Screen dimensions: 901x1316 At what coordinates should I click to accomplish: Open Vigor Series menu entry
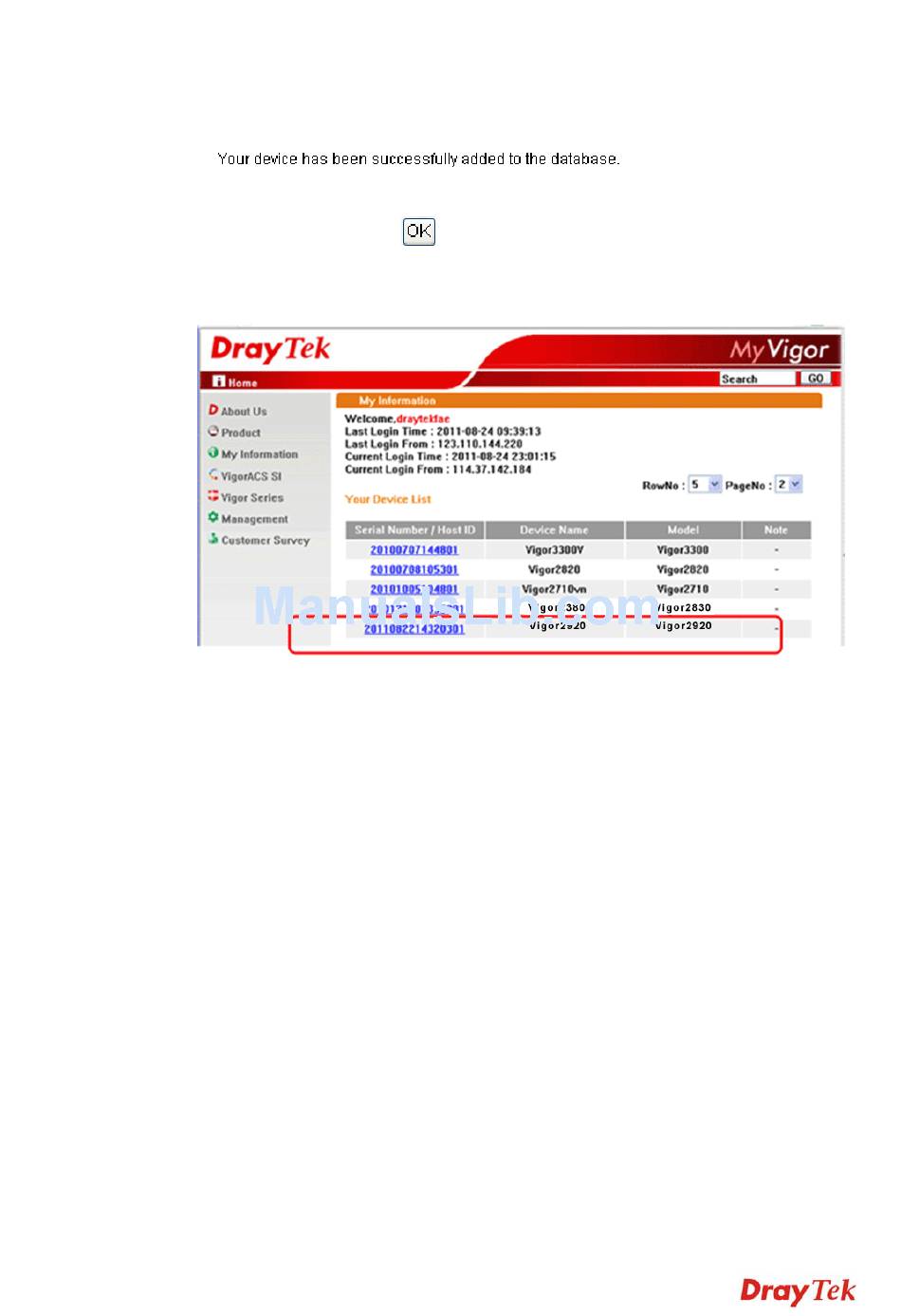click(x=252, y=497)
